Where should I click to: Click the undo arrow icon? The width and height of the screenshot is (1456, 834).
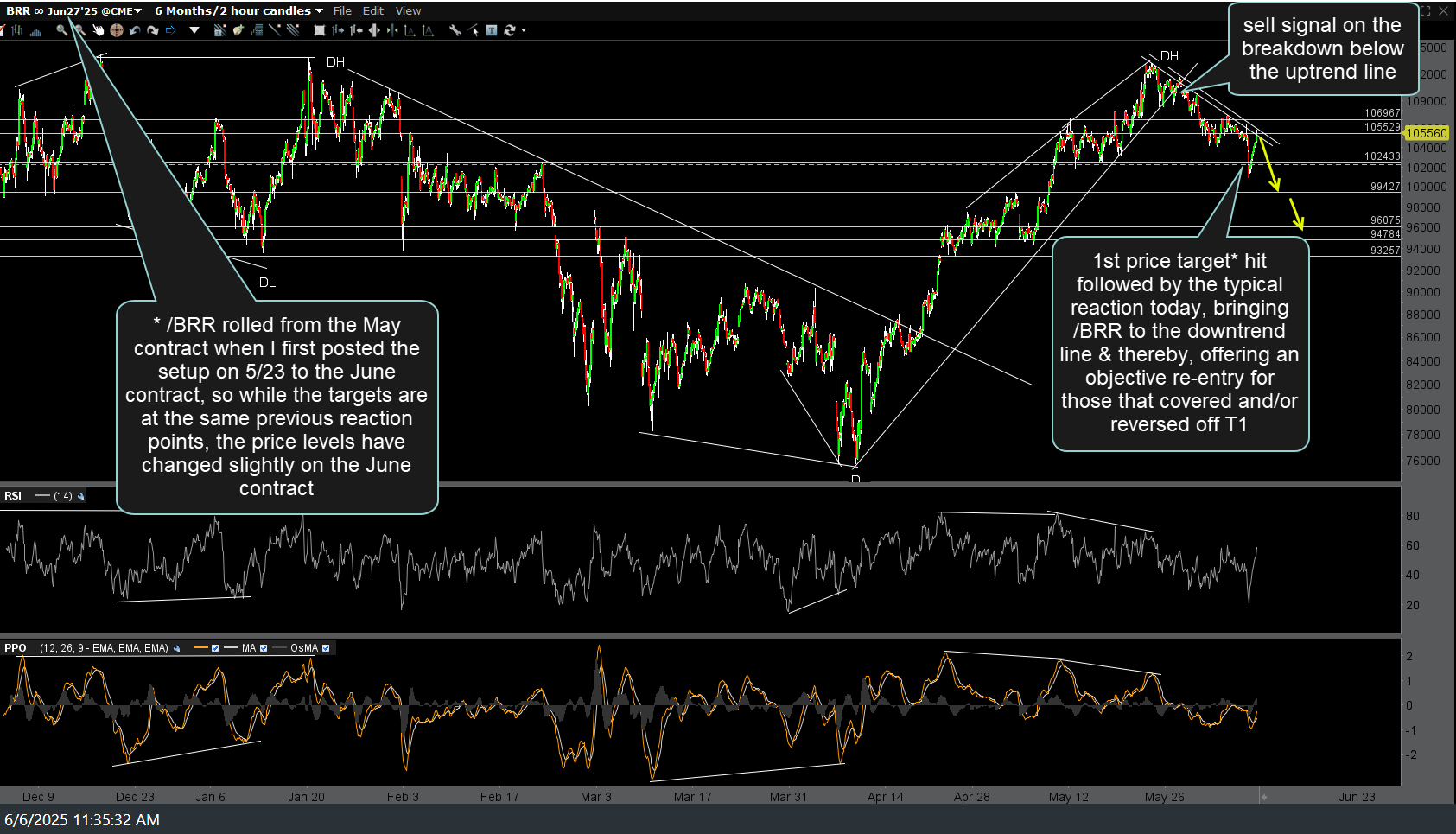(134, 30)
